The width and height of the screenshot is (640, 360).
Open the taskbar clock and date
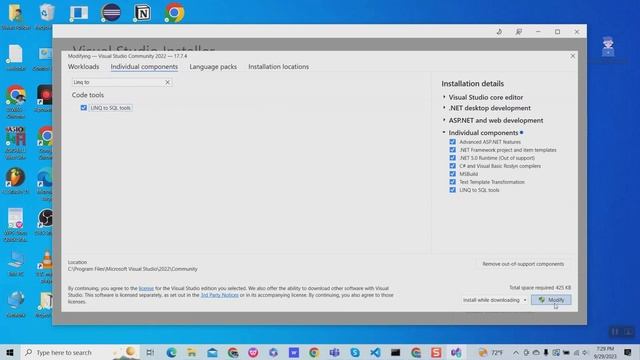coord(605,352)
